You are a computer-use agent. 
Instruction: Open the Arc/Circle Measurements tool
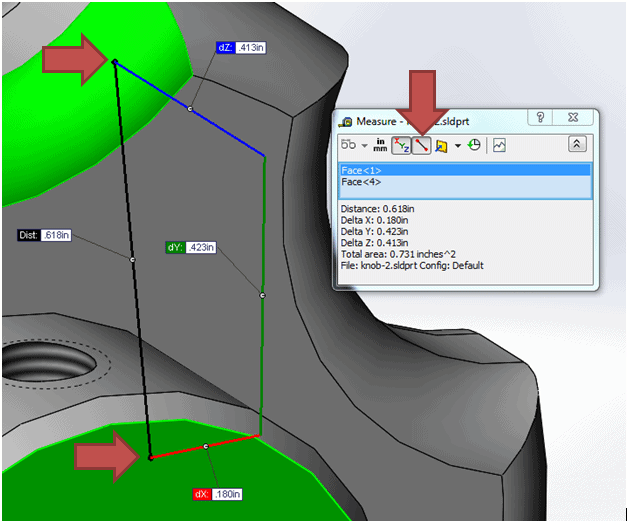(349, 145)
